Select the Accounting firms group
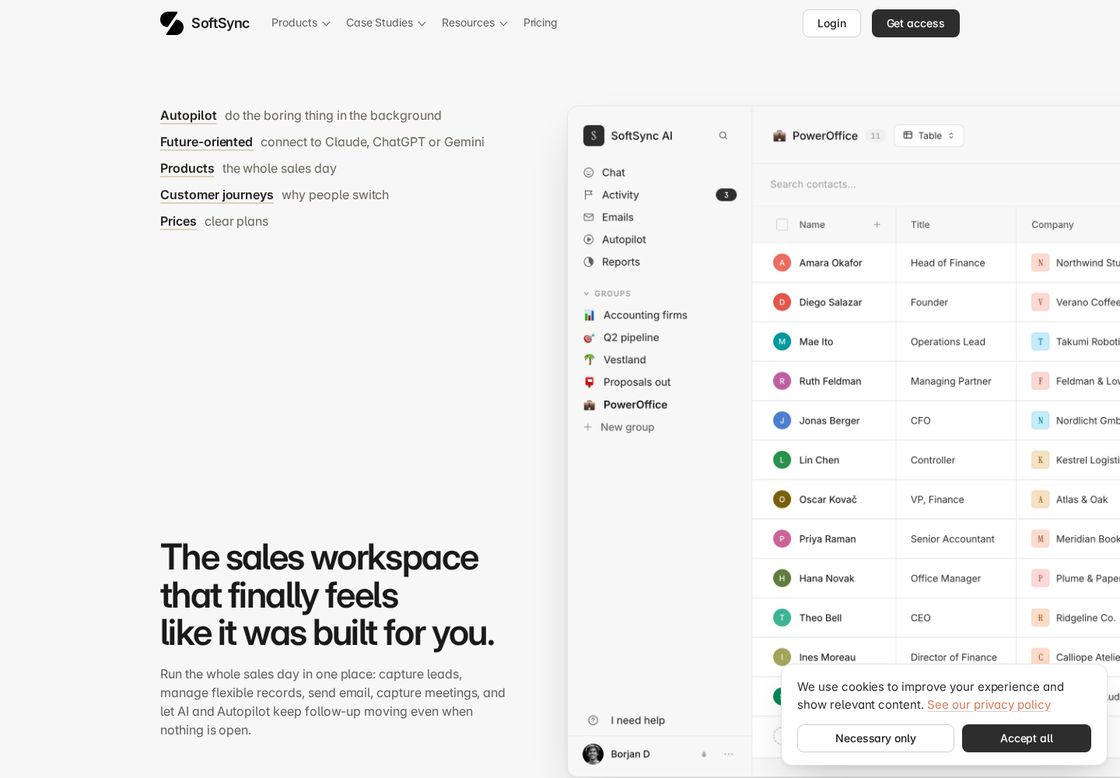The width and height of the screenshot is (1120, 778). pos(645,315)
